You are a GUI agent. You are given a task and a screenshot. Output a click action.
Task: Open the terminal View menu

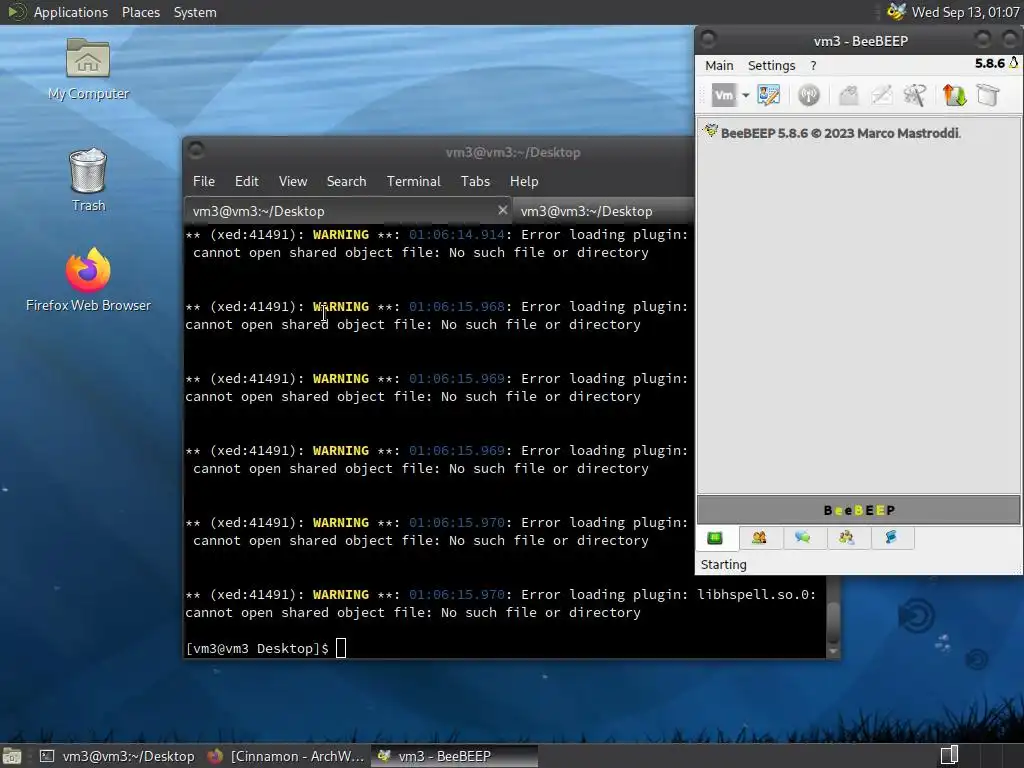coord(293,182)
